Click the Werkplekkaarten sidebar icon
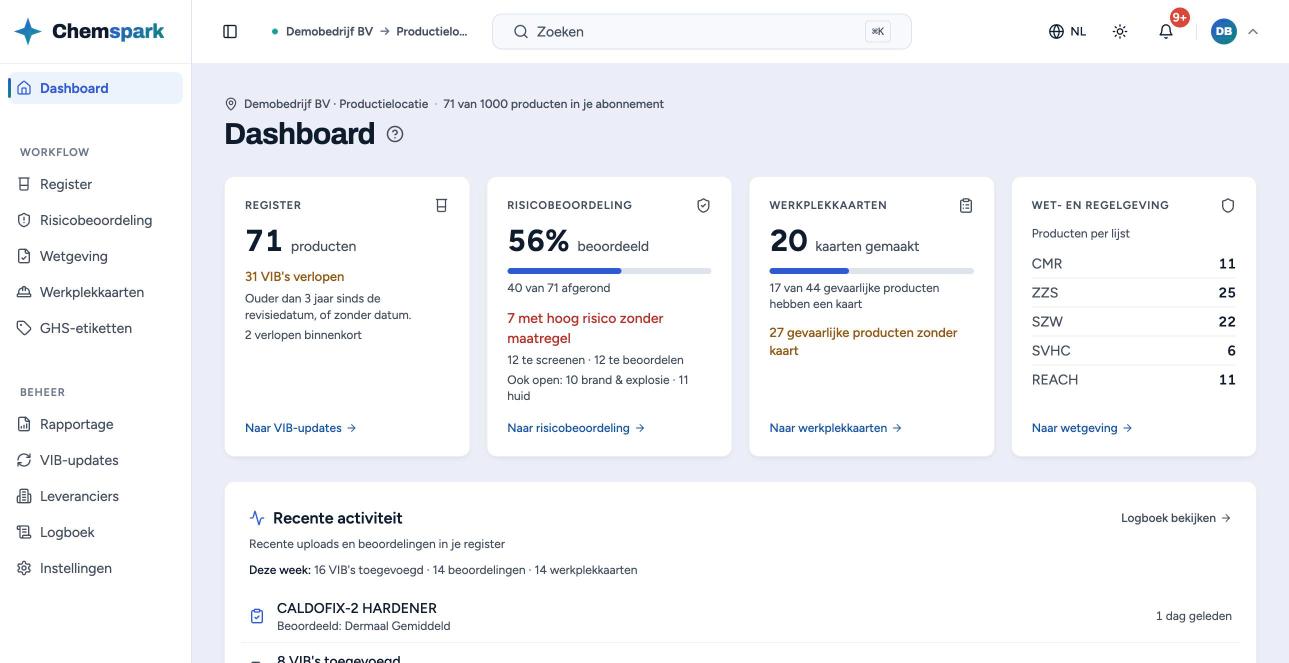This screenshot has height=663, width=1289. (x=24, y=292)
